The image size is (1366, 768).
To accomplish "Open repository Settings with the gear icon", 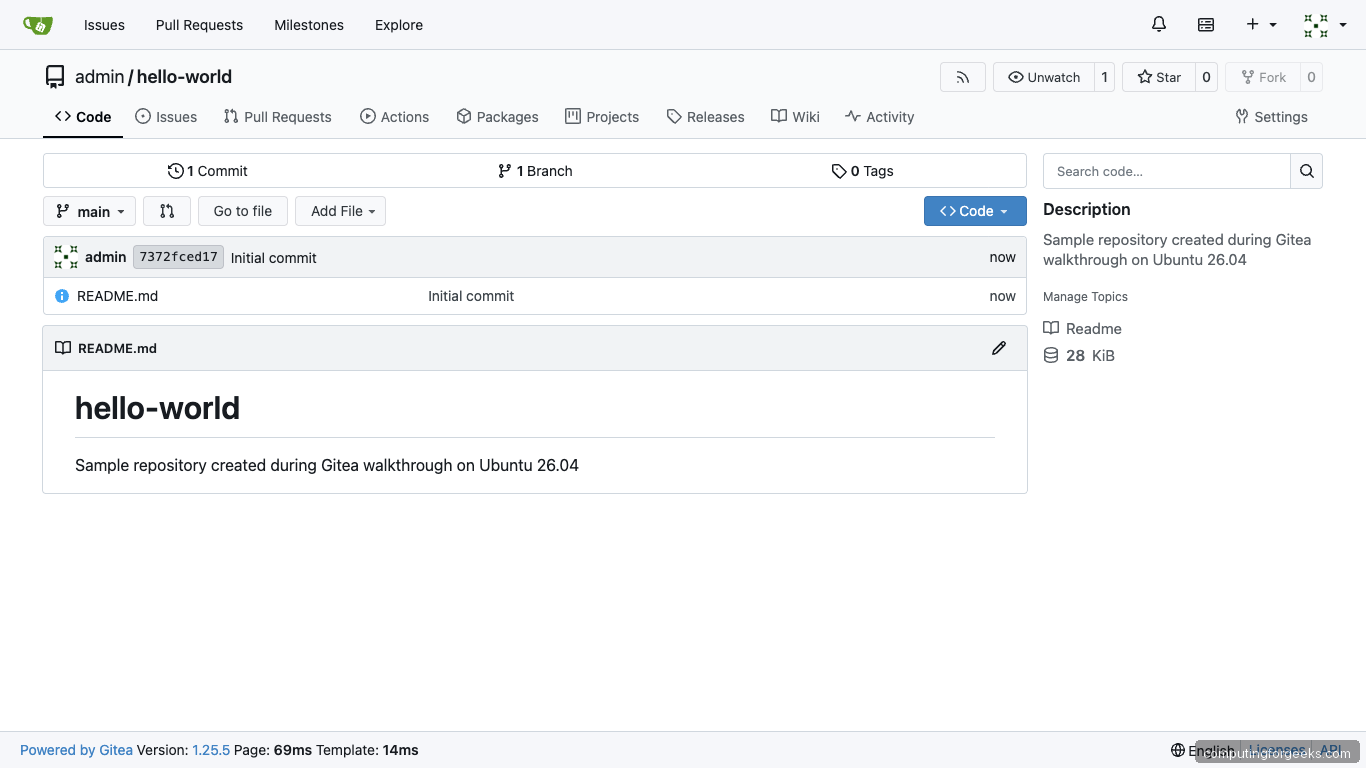I will click(x=1270, y=117).
